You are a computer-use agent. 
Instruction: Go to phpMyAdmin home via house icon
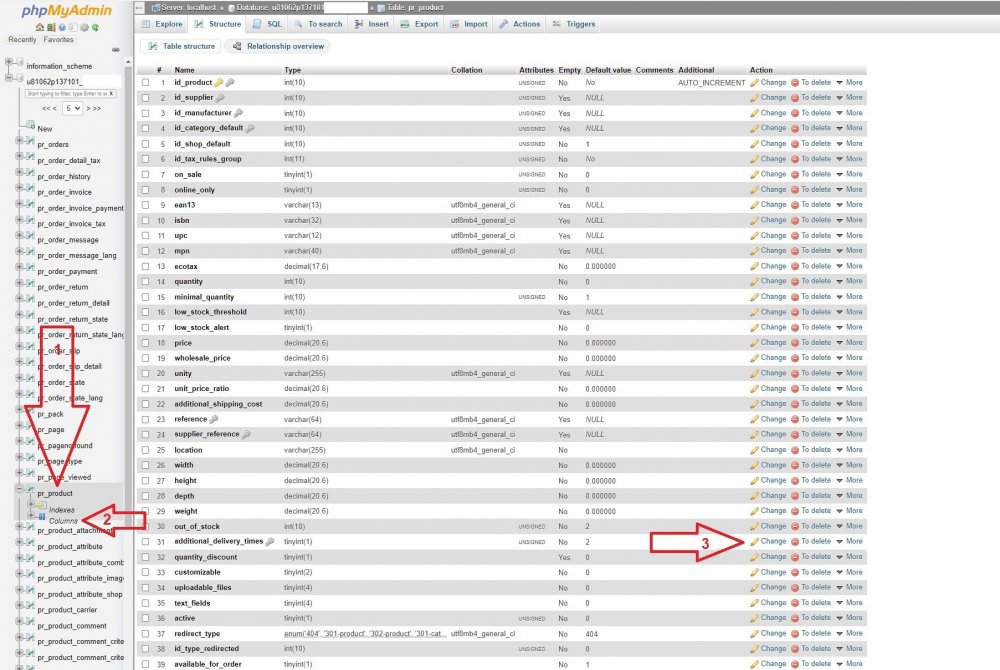(40, 27)
